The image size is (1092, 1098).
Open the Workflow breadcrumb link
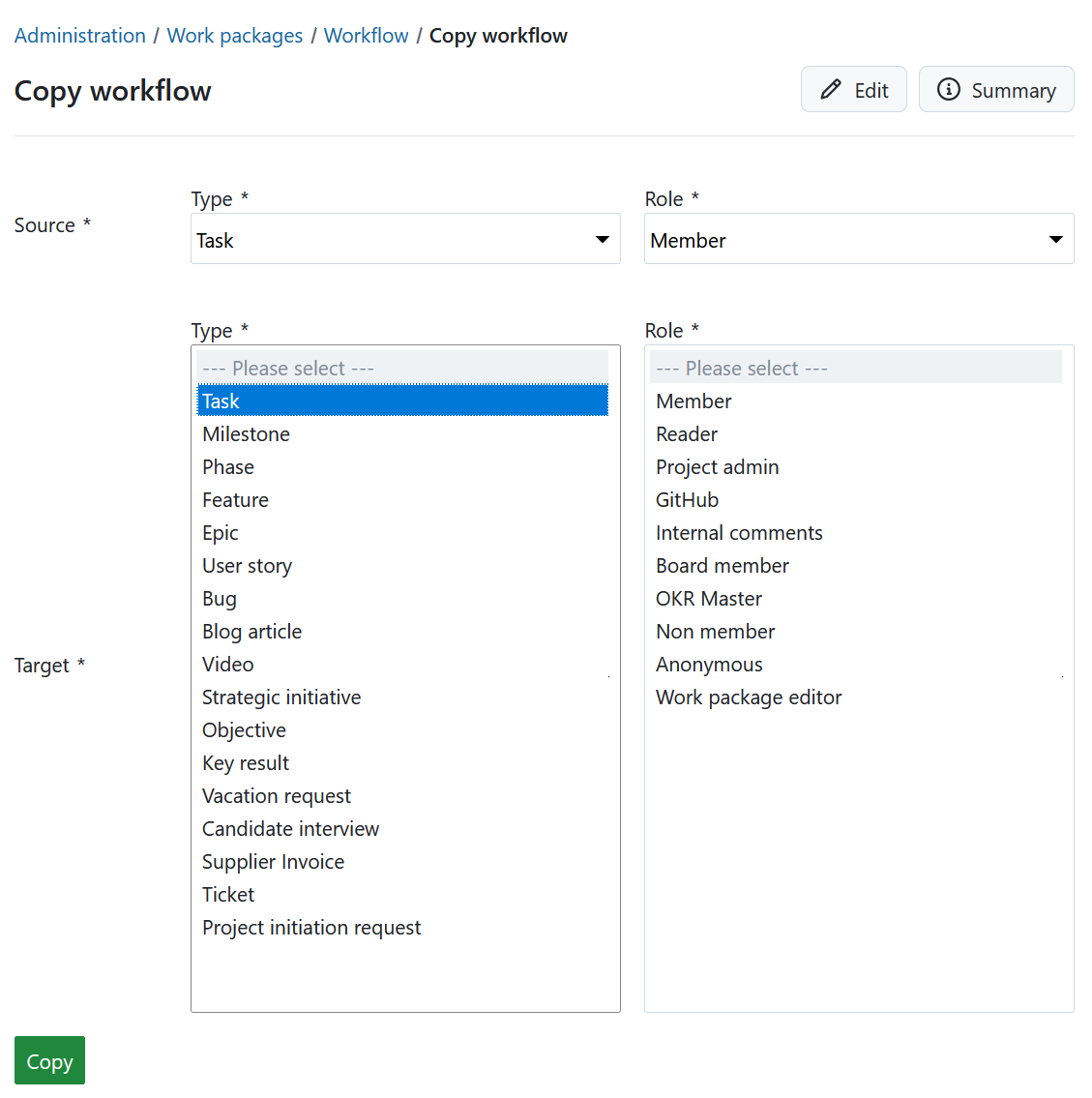coord(366,35)
